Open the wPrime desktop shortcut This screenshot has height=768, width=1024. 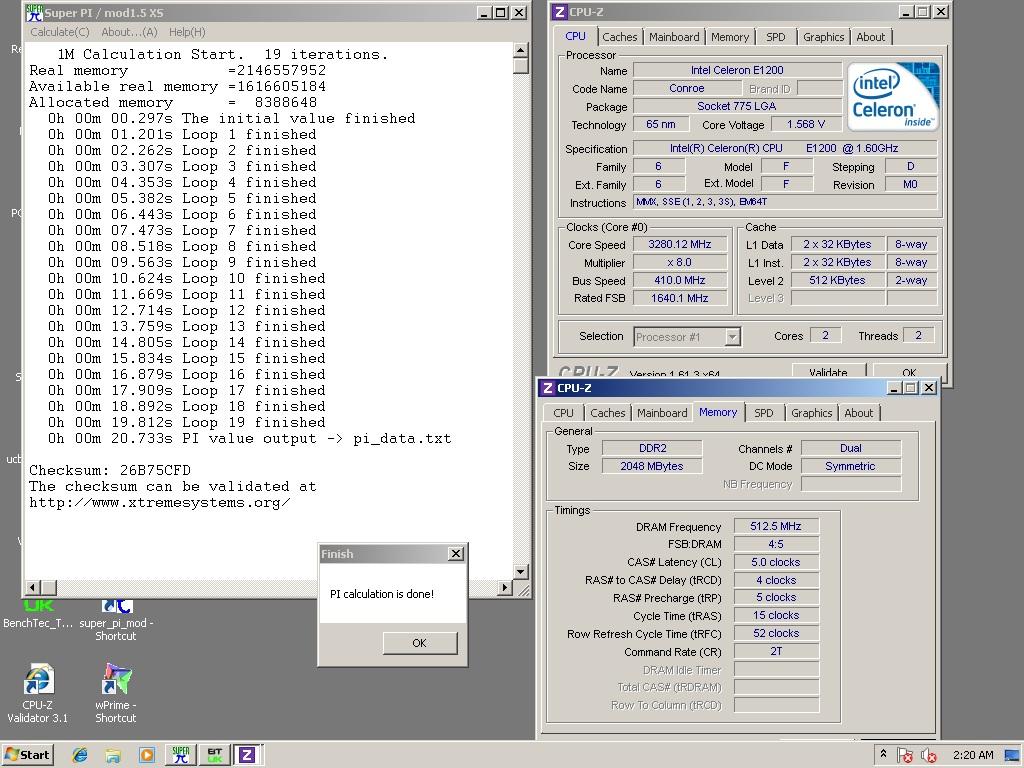pyautogui.click(x=116, y=694)
